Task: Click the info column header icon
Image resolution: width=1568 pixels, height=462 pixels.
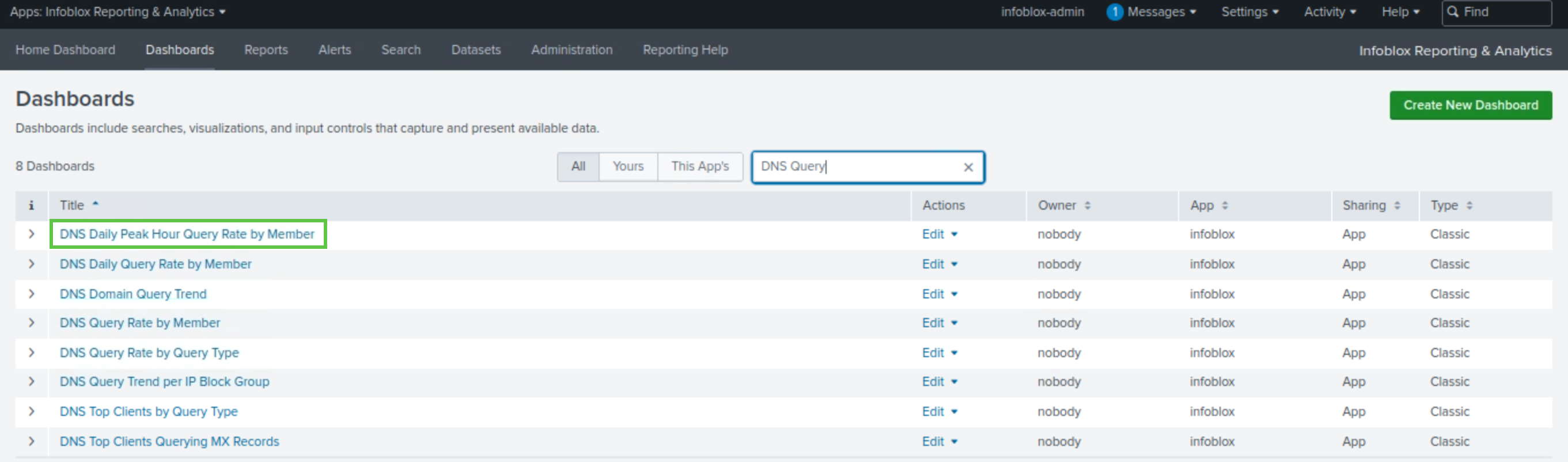Action: [31, 206]
